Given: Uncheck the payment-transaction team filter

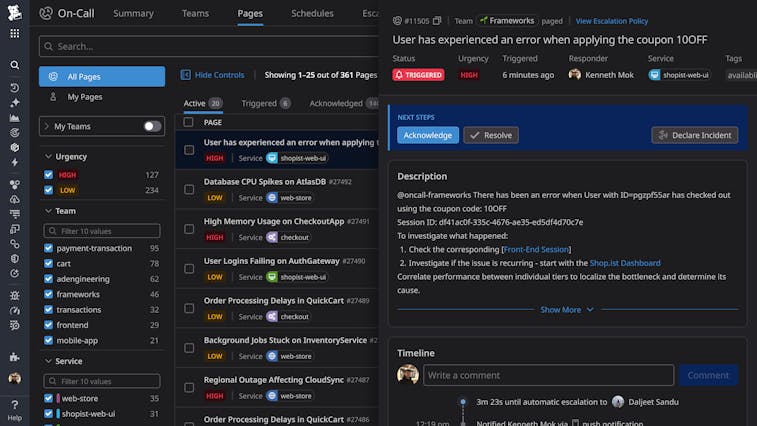Looking at the screenshot, I should click(x=48, y=248).
